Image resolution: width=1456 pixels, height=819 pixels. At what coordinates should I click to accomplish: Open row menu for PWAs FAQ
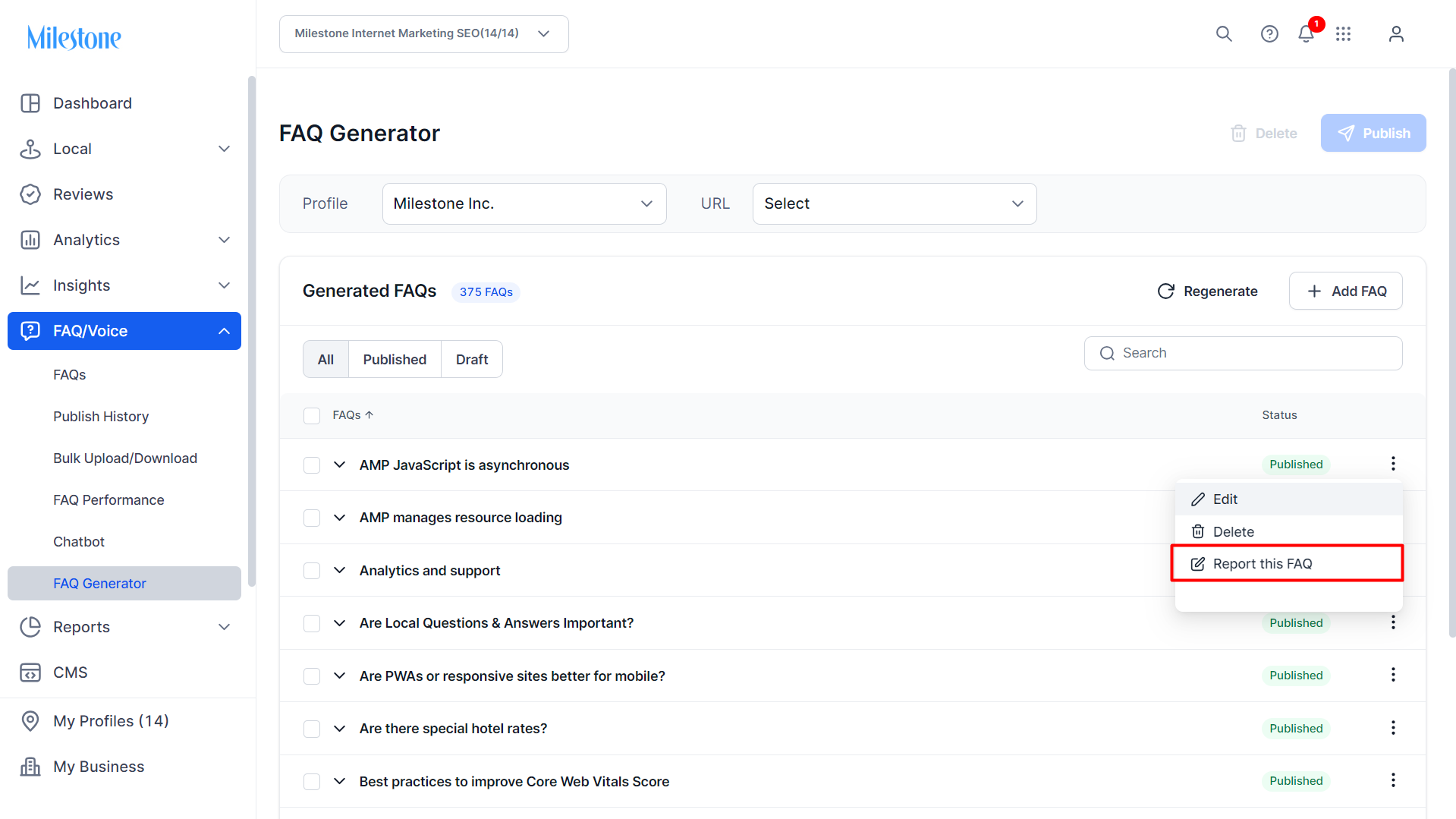coord(1393,675)
